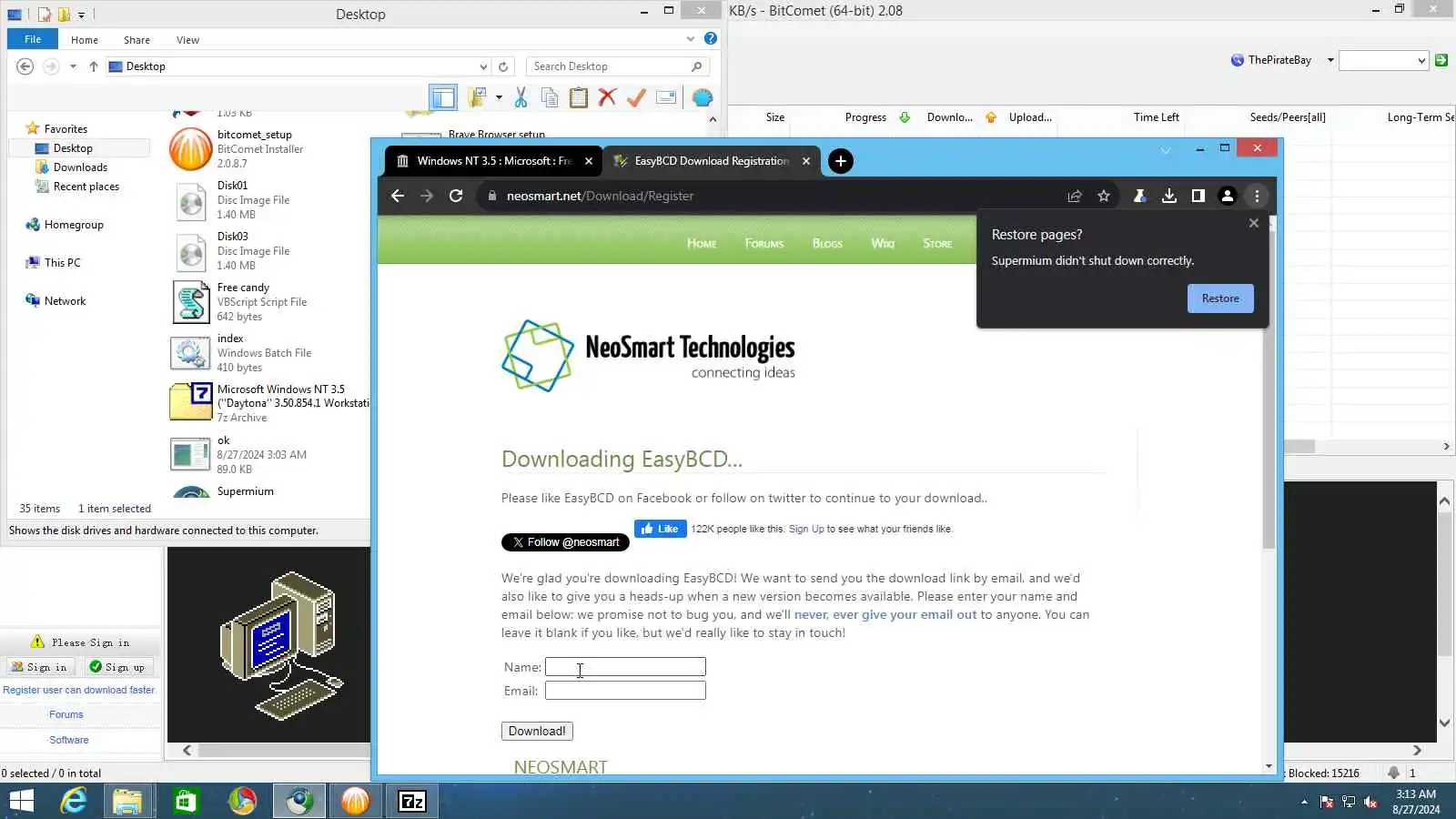1456x819 pixels.
Task: Open the Forums link on NeoSmart navbar
Action: point(764,244)
